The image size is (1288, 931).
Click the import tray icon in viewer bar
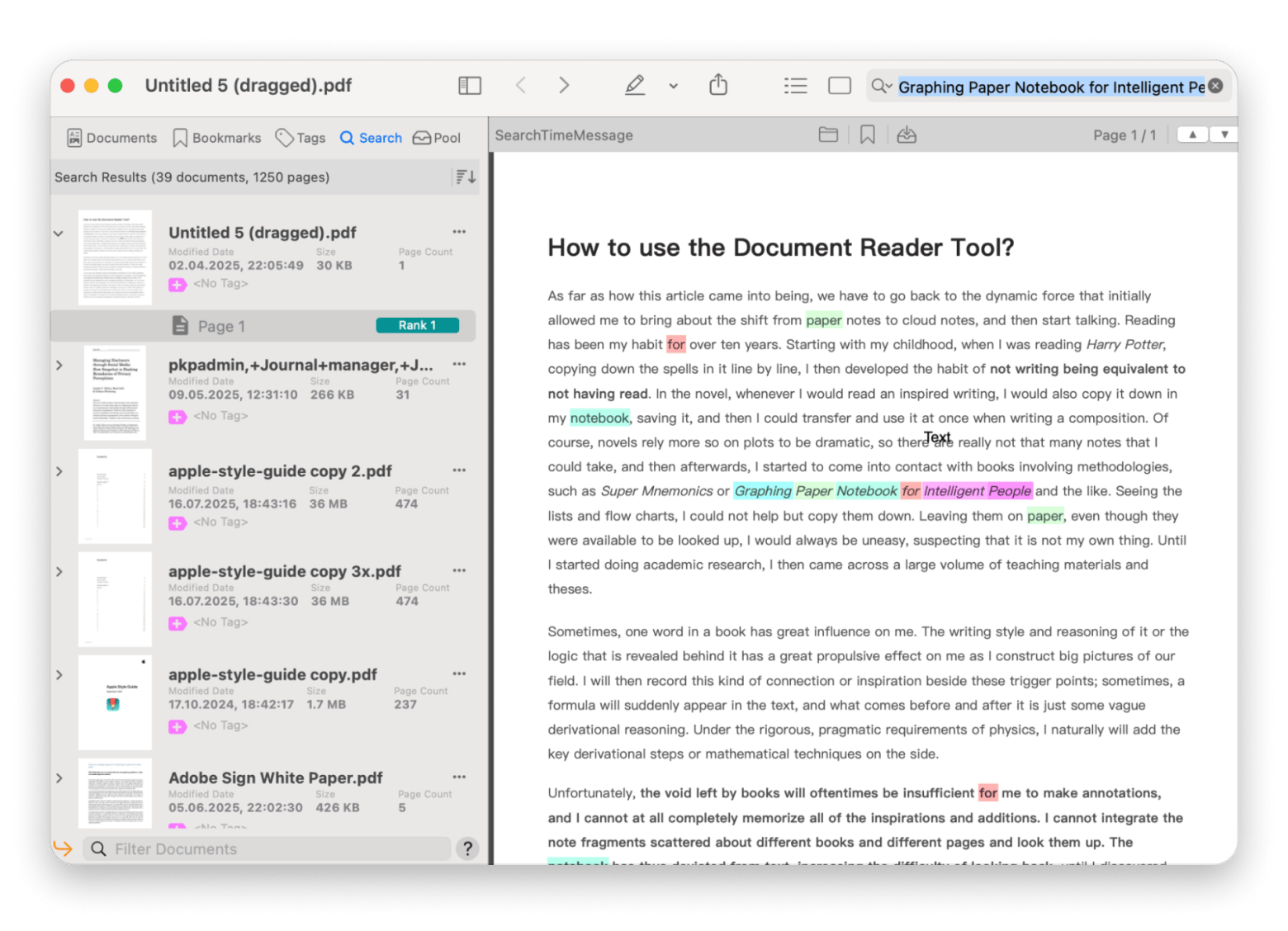point(907,135)
